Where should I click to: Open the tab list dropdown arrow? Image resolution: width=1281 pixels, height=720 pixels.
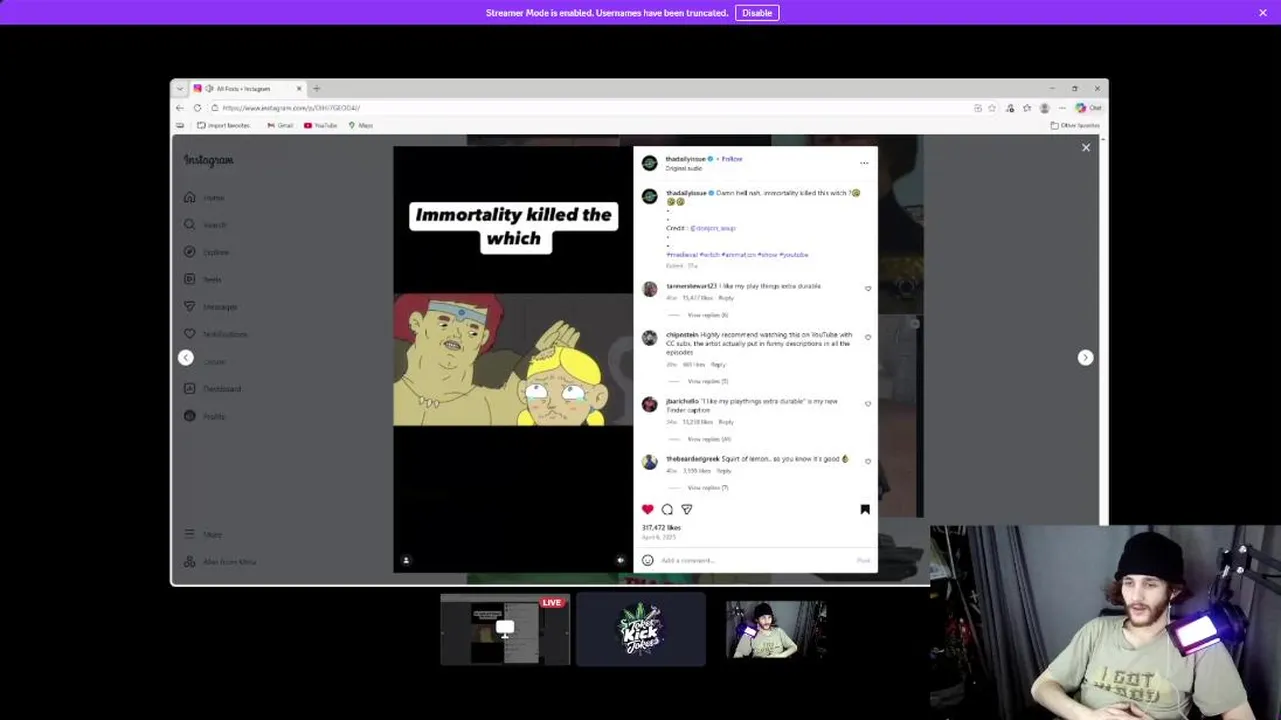180,89
